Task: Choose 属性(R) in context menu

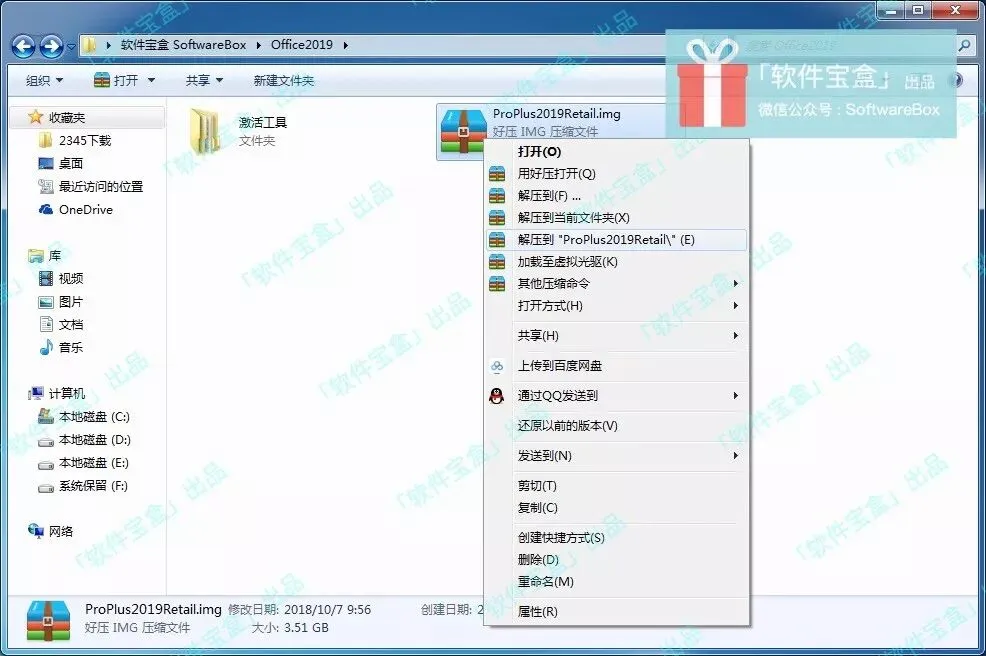Action: click(x=617, y=611)
